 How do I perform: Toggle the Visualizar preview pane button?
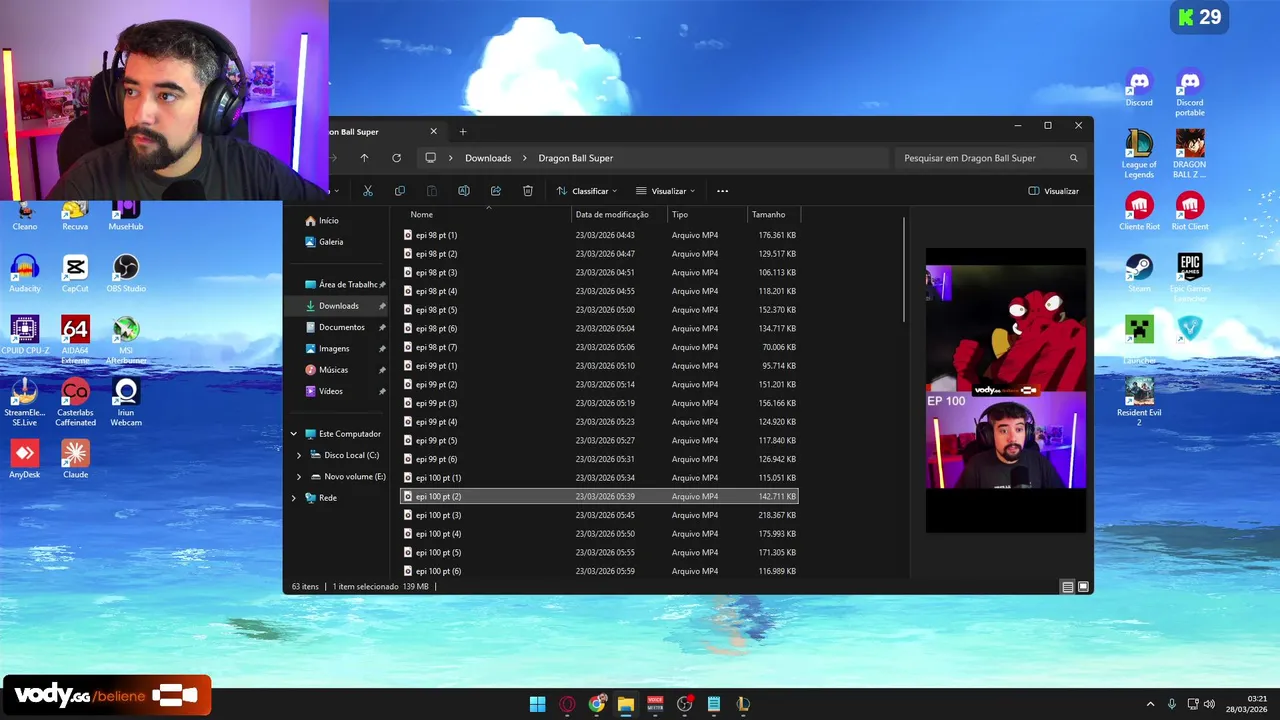pos(1054,191)
